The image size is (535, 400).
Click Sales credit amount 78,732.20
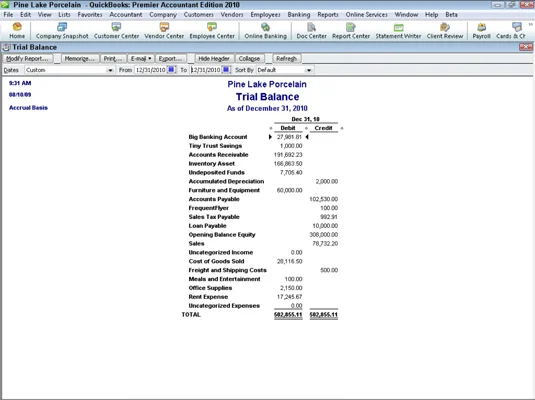pyautogui.click(x=325, y=243)
